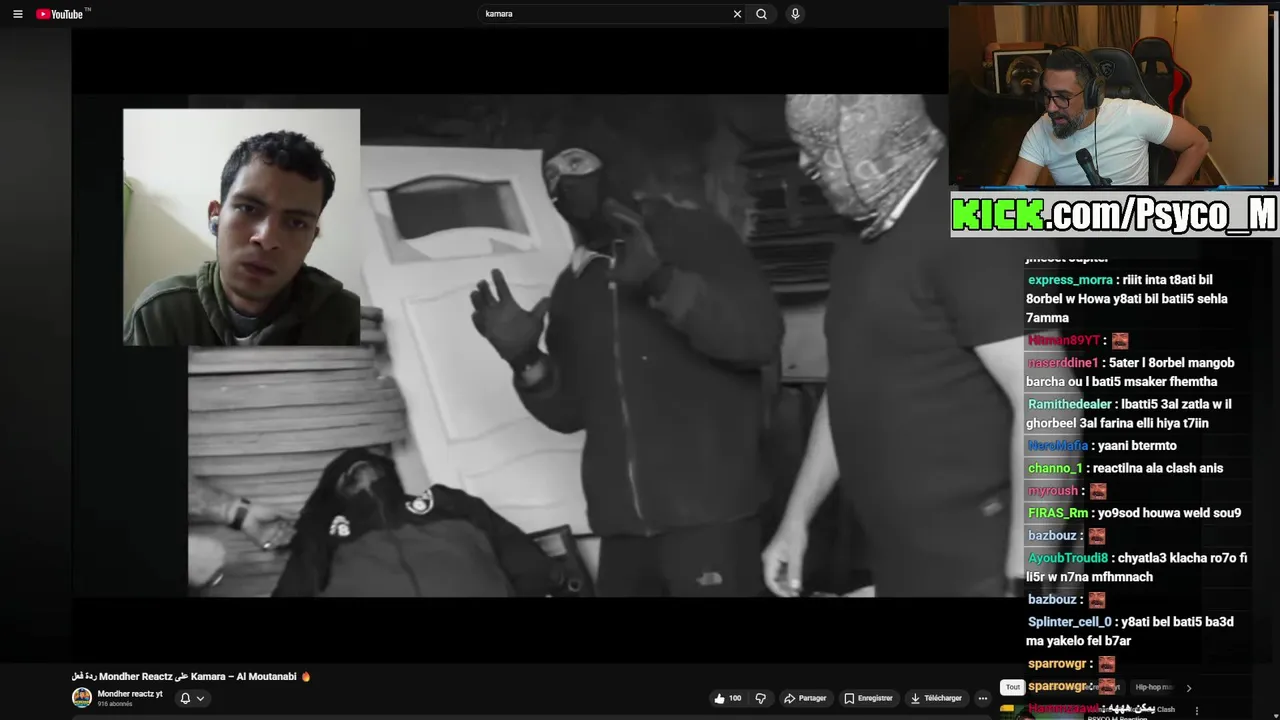Expand notification options dropdown arrow
1280x720 pixels.
200,698
